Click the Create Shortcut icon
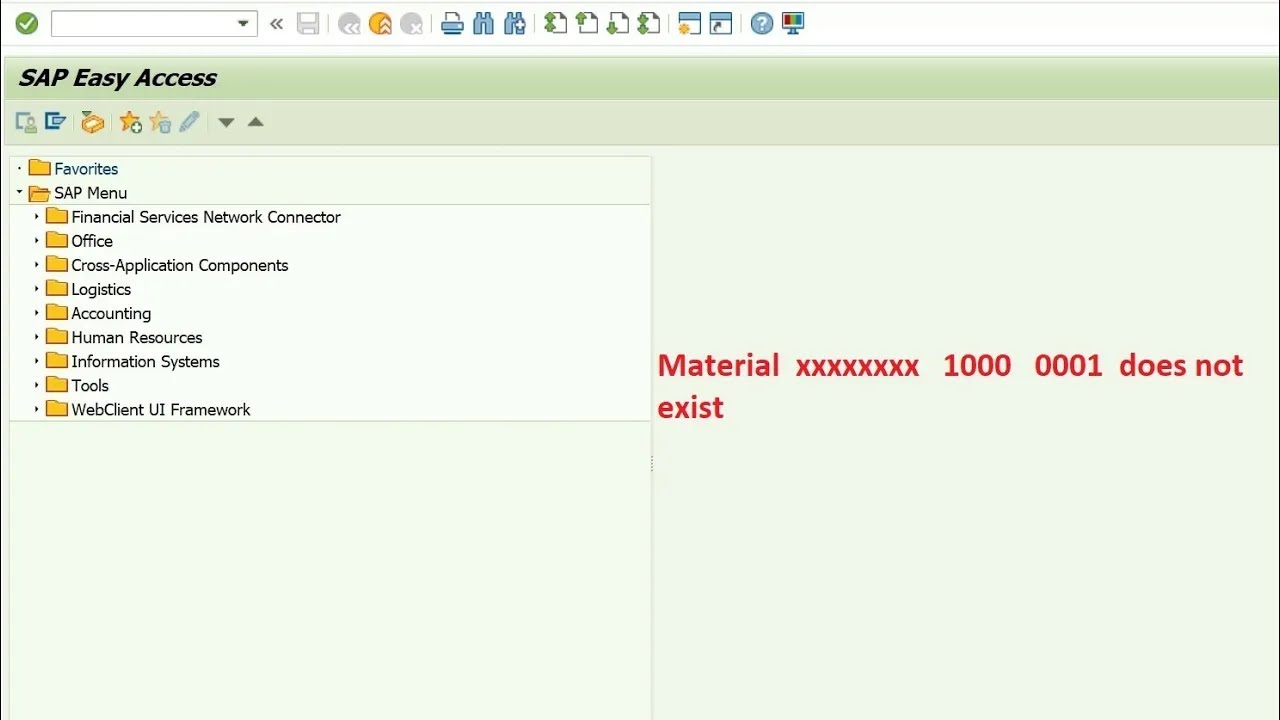This screenshot has height=720, width=1280. 721,24
